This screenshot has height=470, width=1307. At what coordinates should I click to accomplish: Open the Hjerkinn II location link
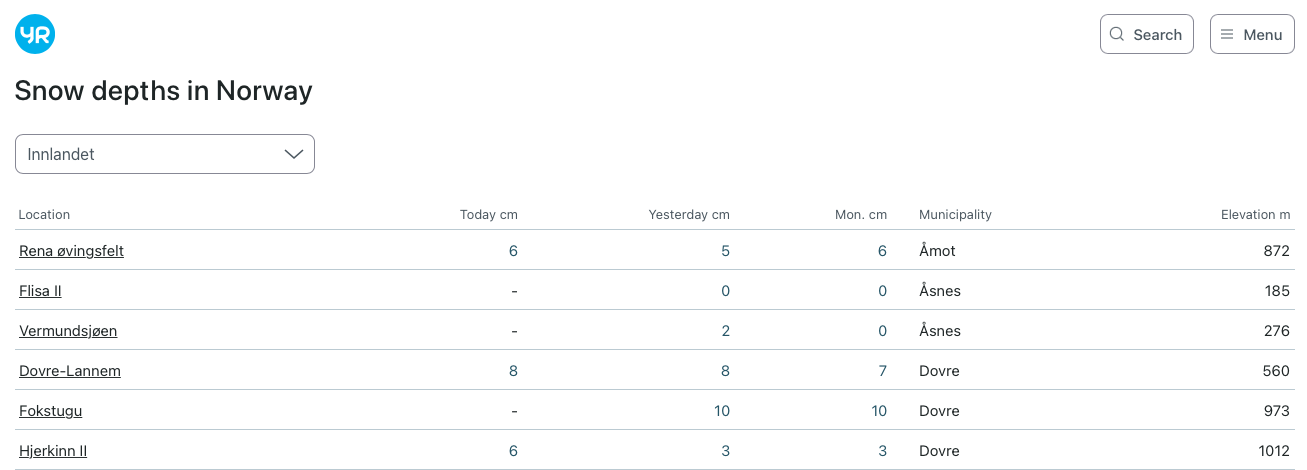point(53,451)
